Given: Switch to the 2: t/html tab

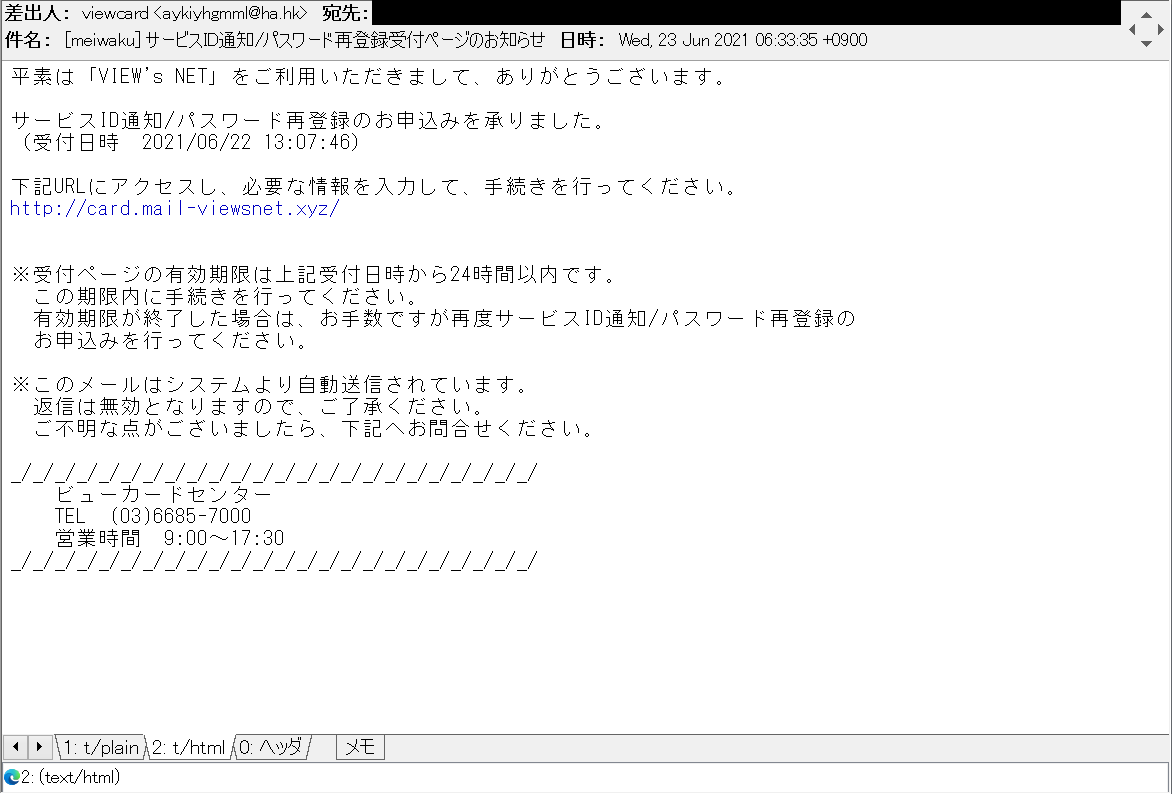Looking at the screenshot, I should coord(187,746).
